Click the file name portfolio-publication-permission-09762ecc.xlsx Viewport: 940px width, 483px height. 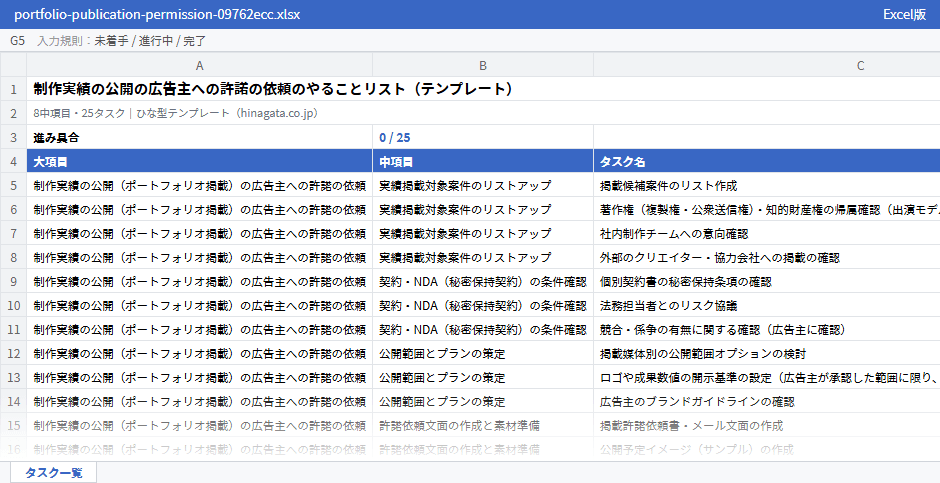pos(157,14)
